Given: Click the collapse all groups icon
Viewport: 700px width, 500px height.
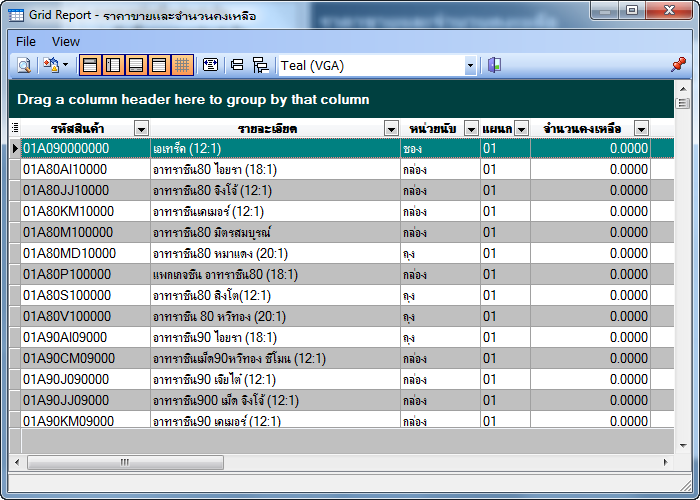Looking at the screenshot, I should coord(238,65).
